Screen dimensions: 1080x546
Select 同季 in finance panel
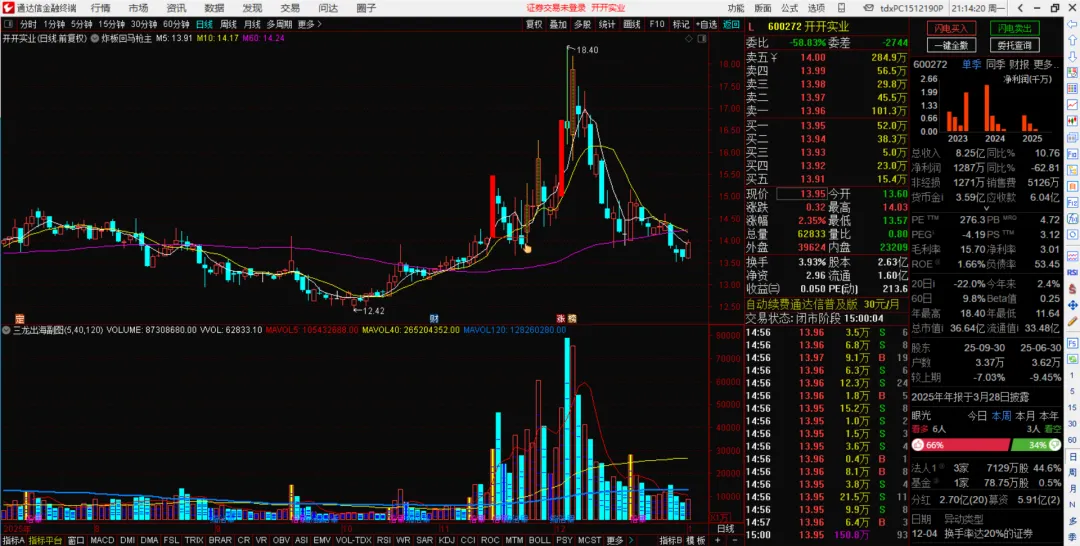coord(995,64)
